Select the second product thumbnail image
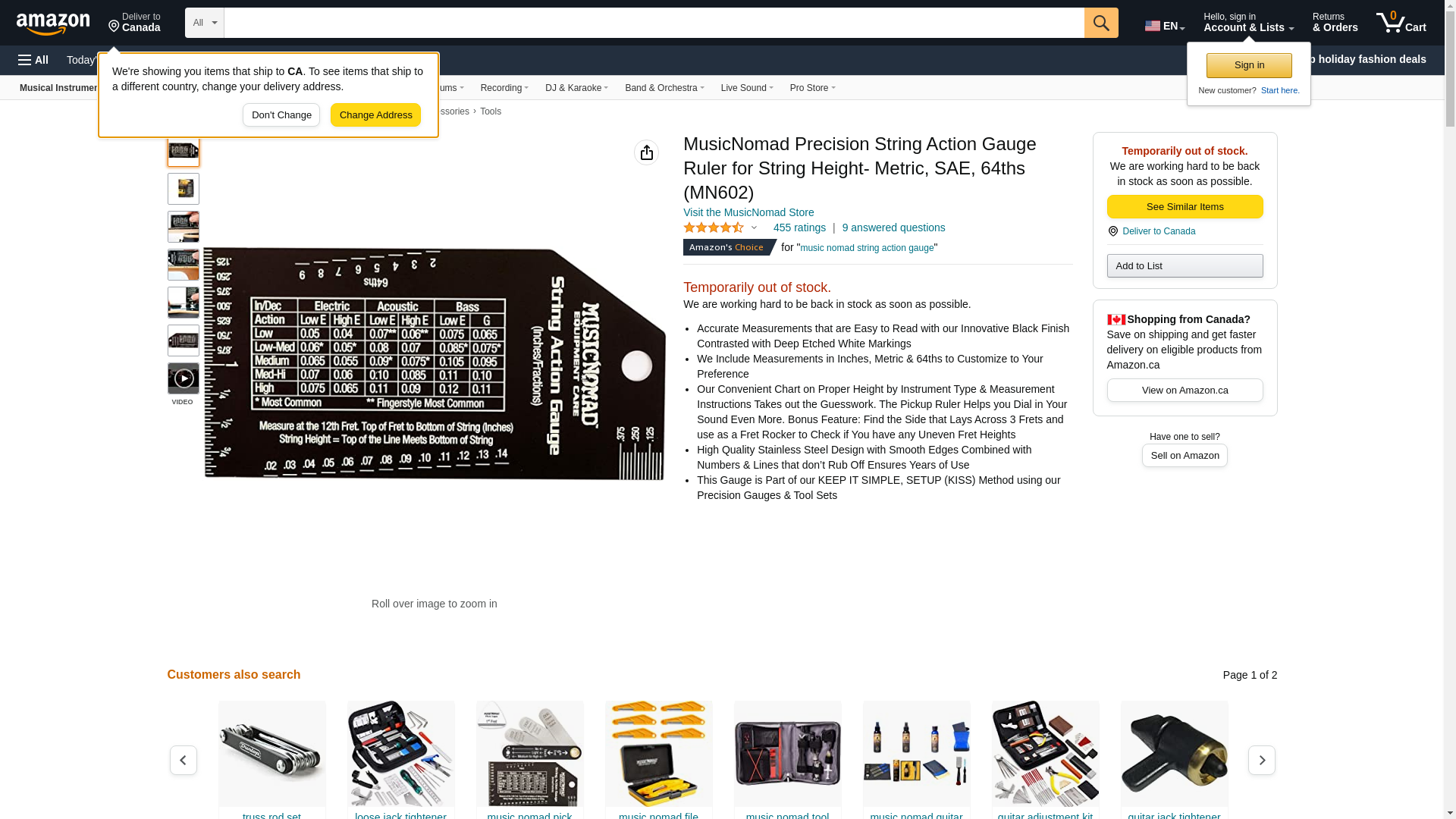Screen dimensions: 1456x819 pos(184,189)
